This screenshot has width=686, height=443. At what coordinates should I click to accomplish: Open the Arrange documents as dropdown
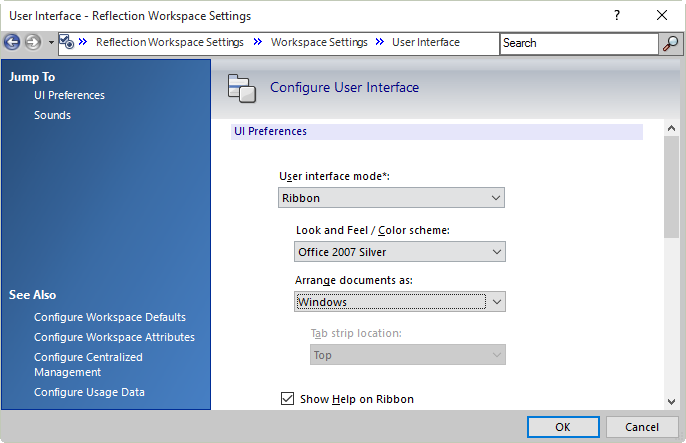click(399, 301)
